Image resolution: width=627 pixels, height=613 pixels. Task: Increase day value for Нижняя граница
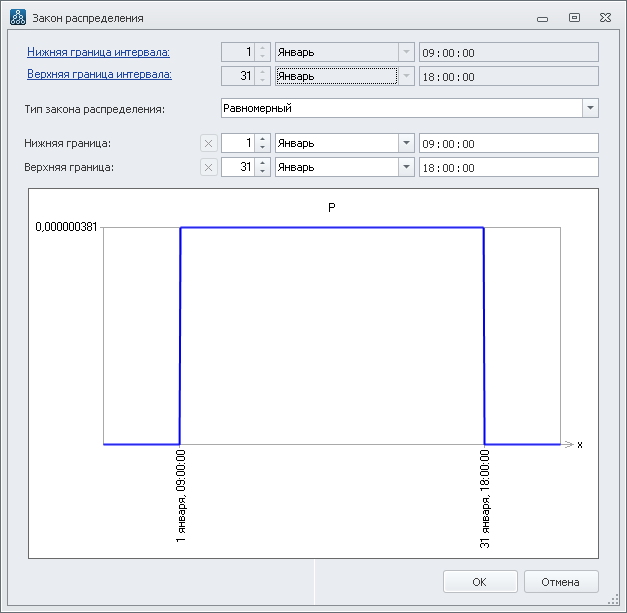(262, 139)
